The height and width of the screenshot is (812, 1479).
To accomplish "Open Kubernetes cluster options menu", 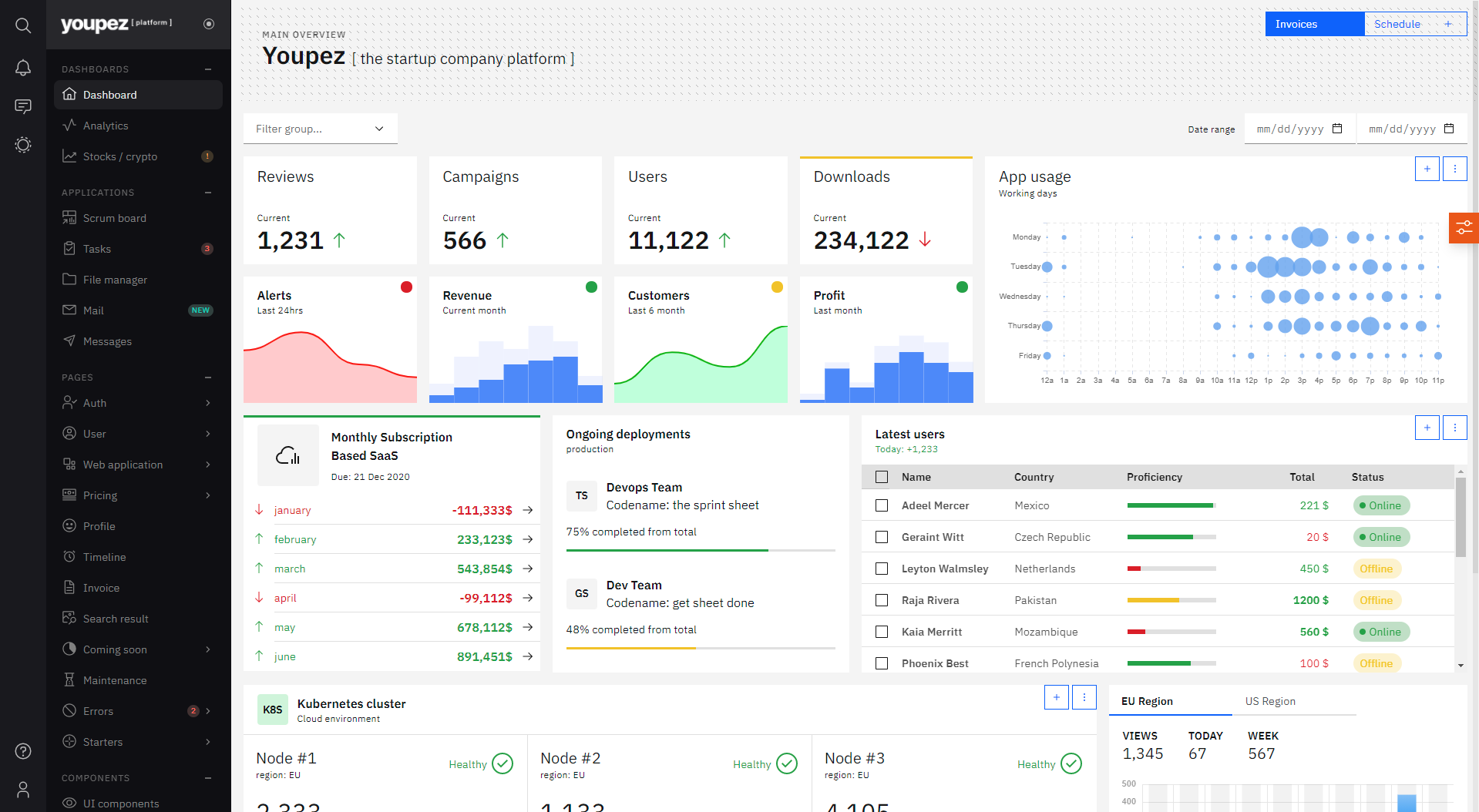I will [x=1084, y=697].
